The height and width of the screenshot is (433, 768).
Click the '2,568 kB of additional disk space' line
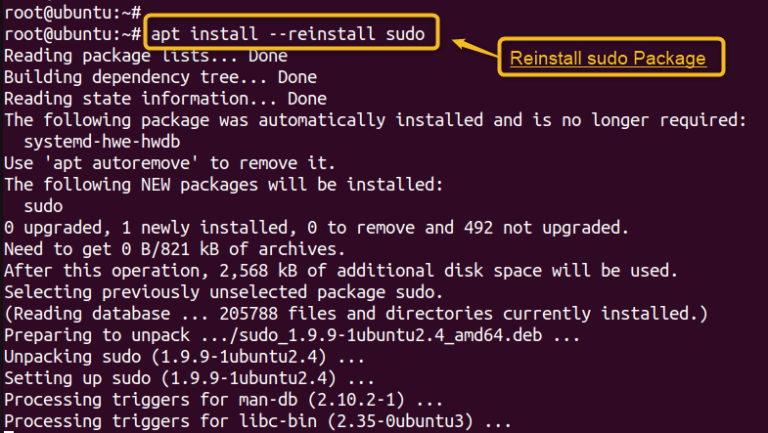(341, 271)
